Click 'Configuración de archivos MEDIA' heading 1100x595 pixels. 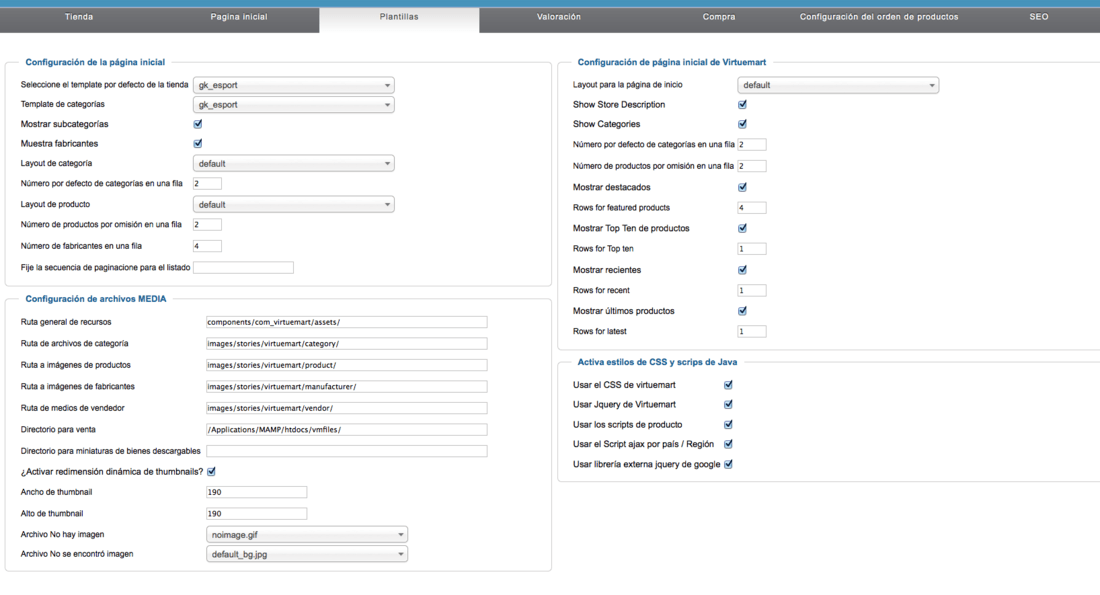pos(96,299)
